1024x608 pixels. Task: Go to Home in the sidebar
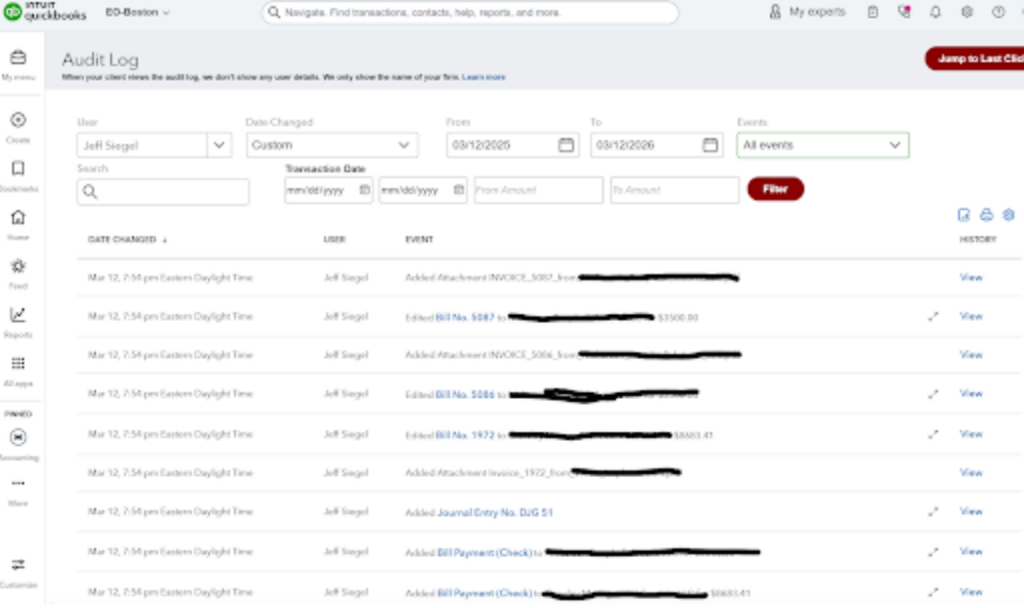tap(18, 218)
